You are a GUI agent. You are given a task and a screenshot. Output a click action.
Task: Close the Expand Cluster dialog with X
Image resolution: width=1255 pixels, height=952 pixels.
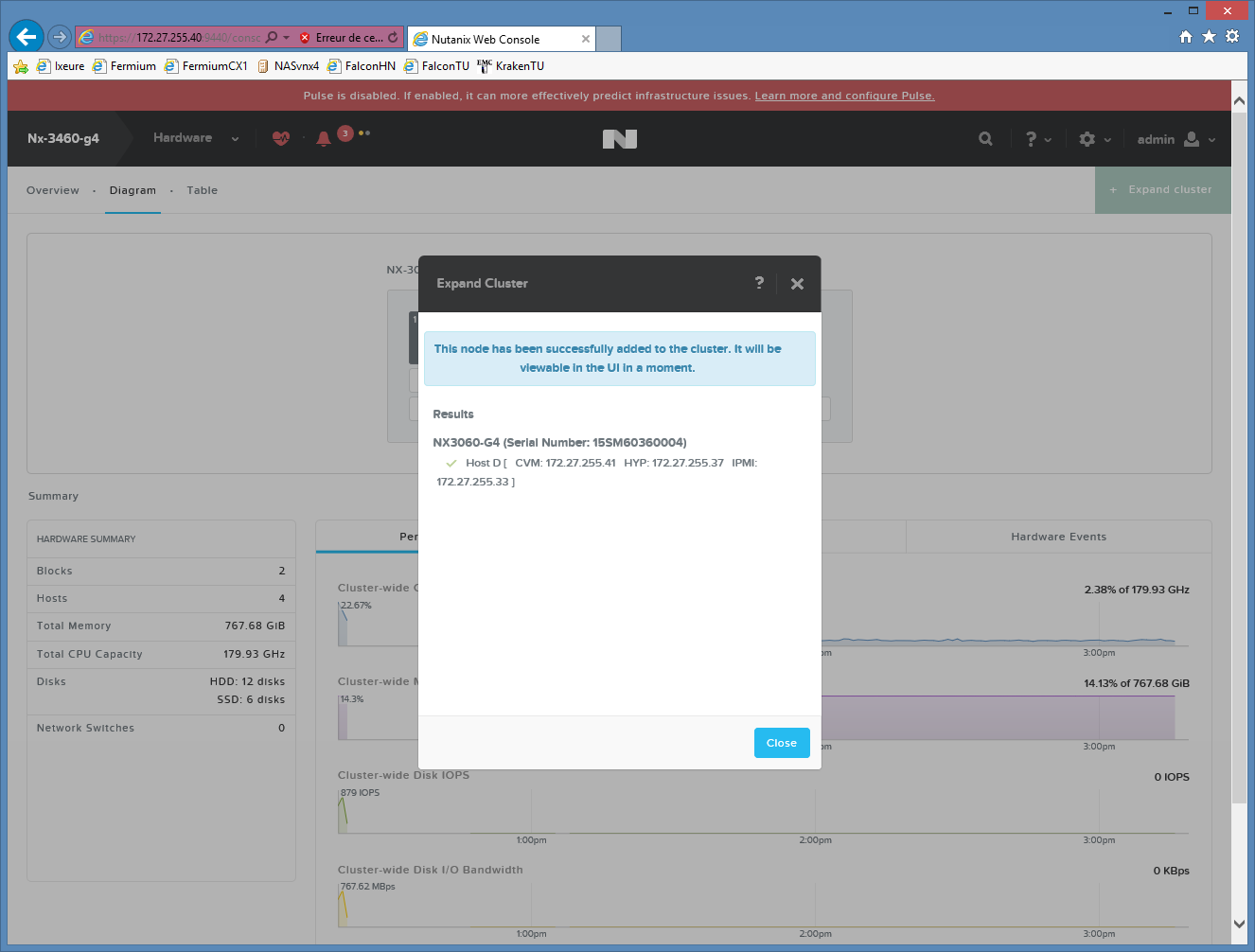[797, 284]
